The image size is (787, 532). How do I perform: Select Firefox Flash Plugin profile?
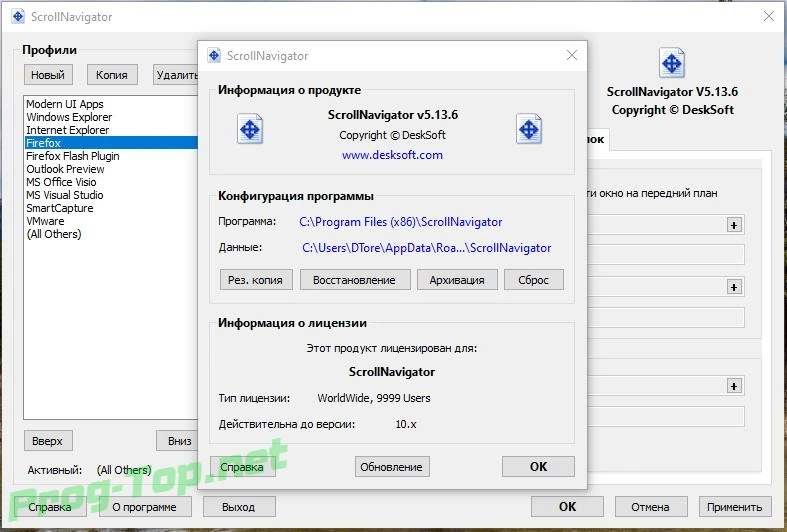coord(111,156)
